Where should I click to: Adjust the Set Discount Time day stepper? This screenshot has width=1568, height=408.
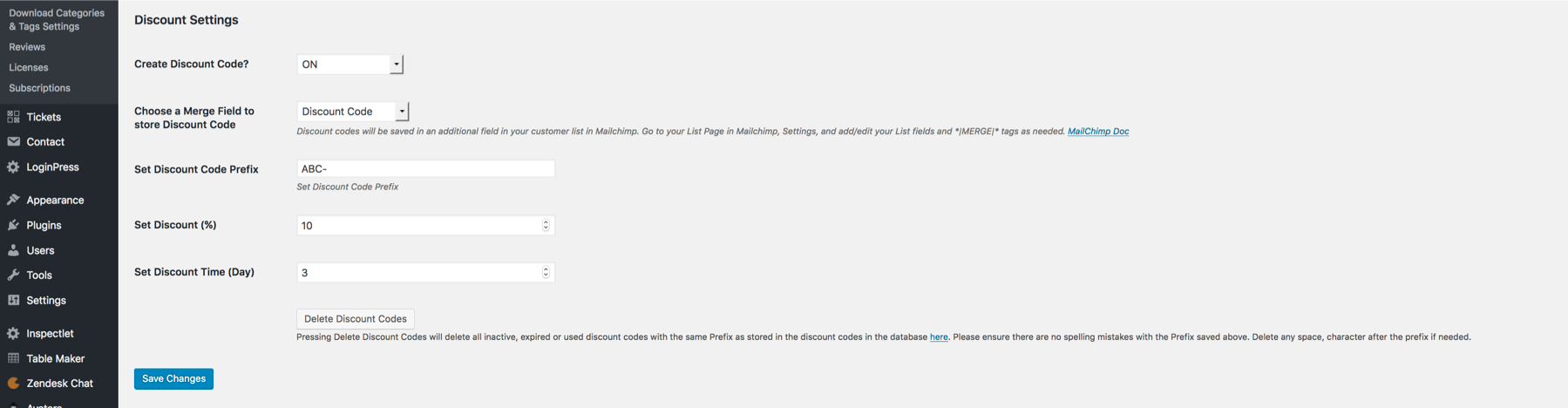point(546,272)
